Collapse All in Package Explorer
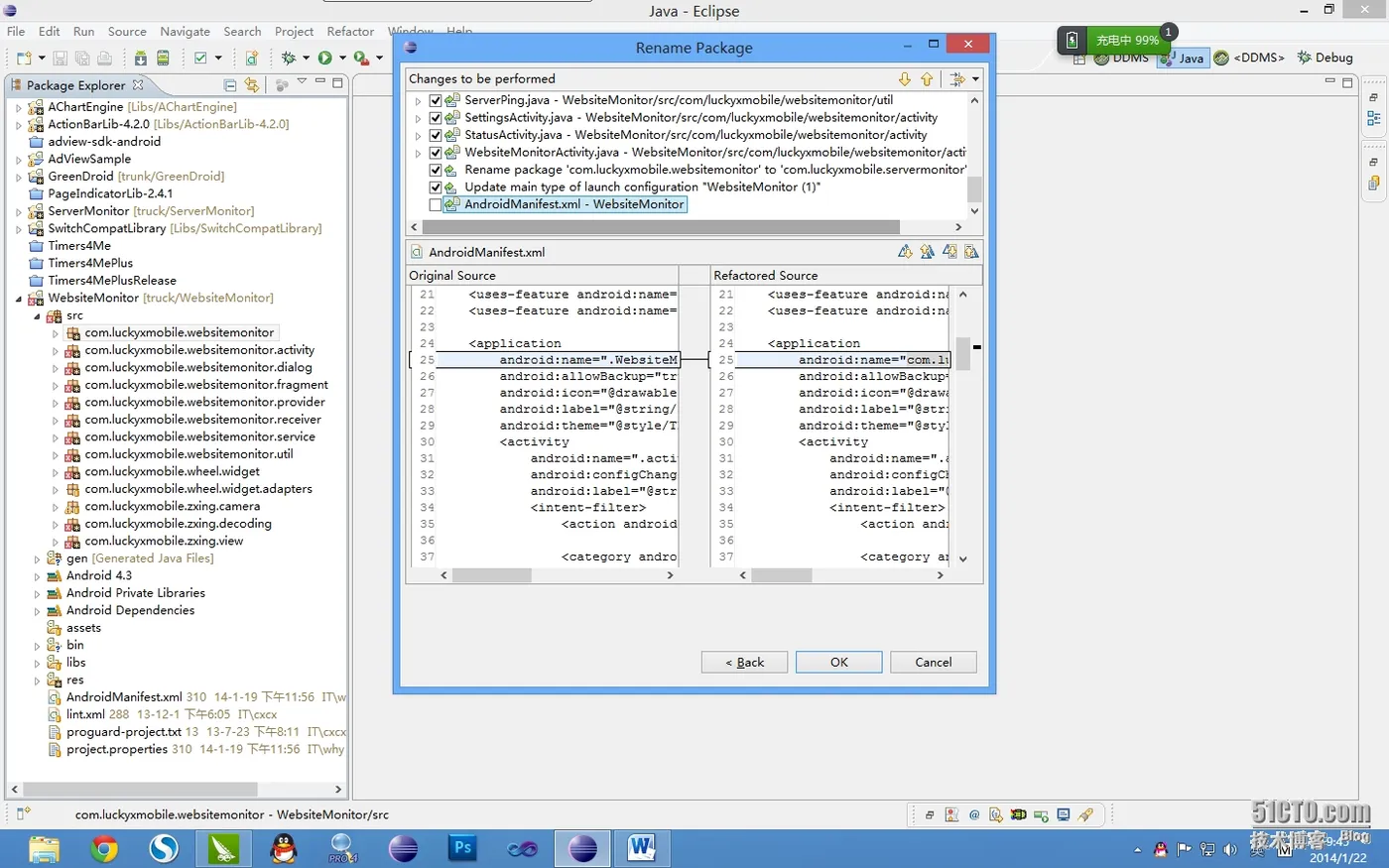The height and width of the screenshot is (868, 1389). click(230, 85)
